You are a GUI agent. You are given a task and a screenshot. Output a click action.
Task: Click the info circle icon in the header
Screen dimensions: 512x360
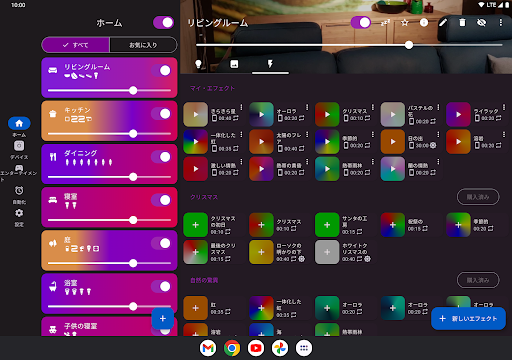[424, 23]
